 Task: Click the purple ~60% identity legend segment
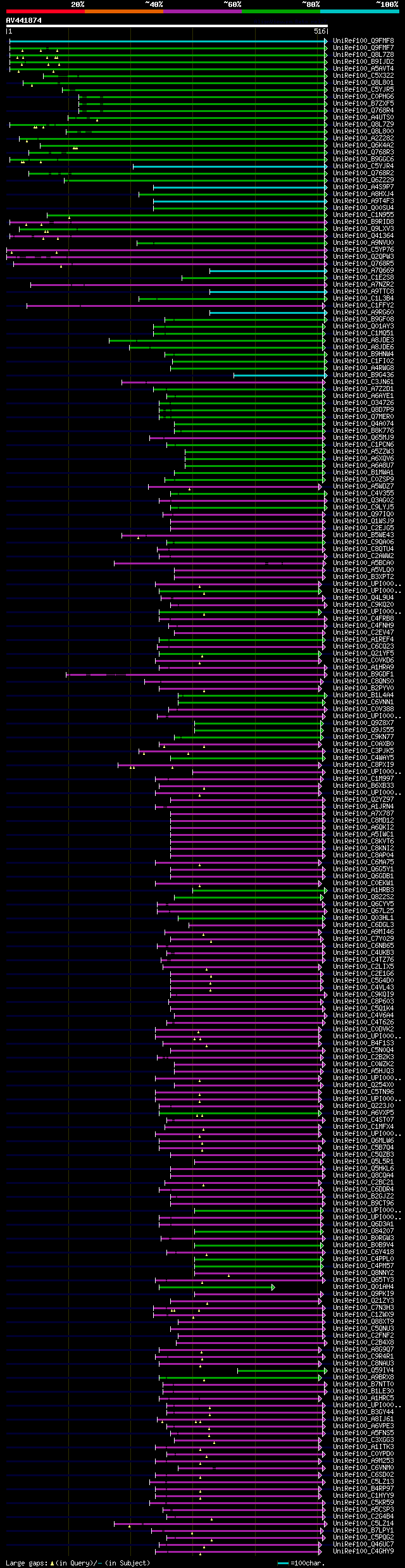point(202,11)
